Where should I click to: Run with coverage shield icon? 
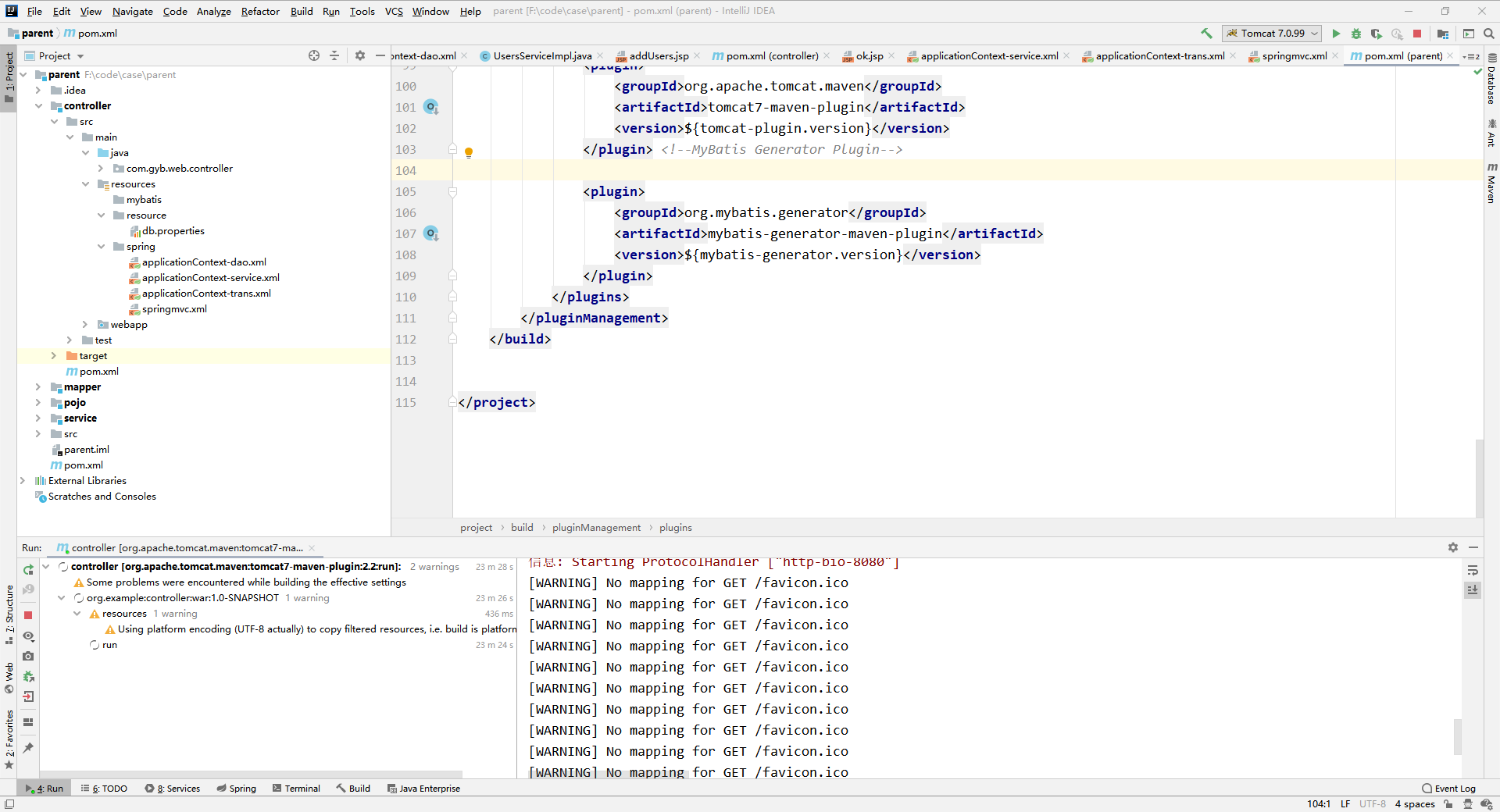point(1377,34)
